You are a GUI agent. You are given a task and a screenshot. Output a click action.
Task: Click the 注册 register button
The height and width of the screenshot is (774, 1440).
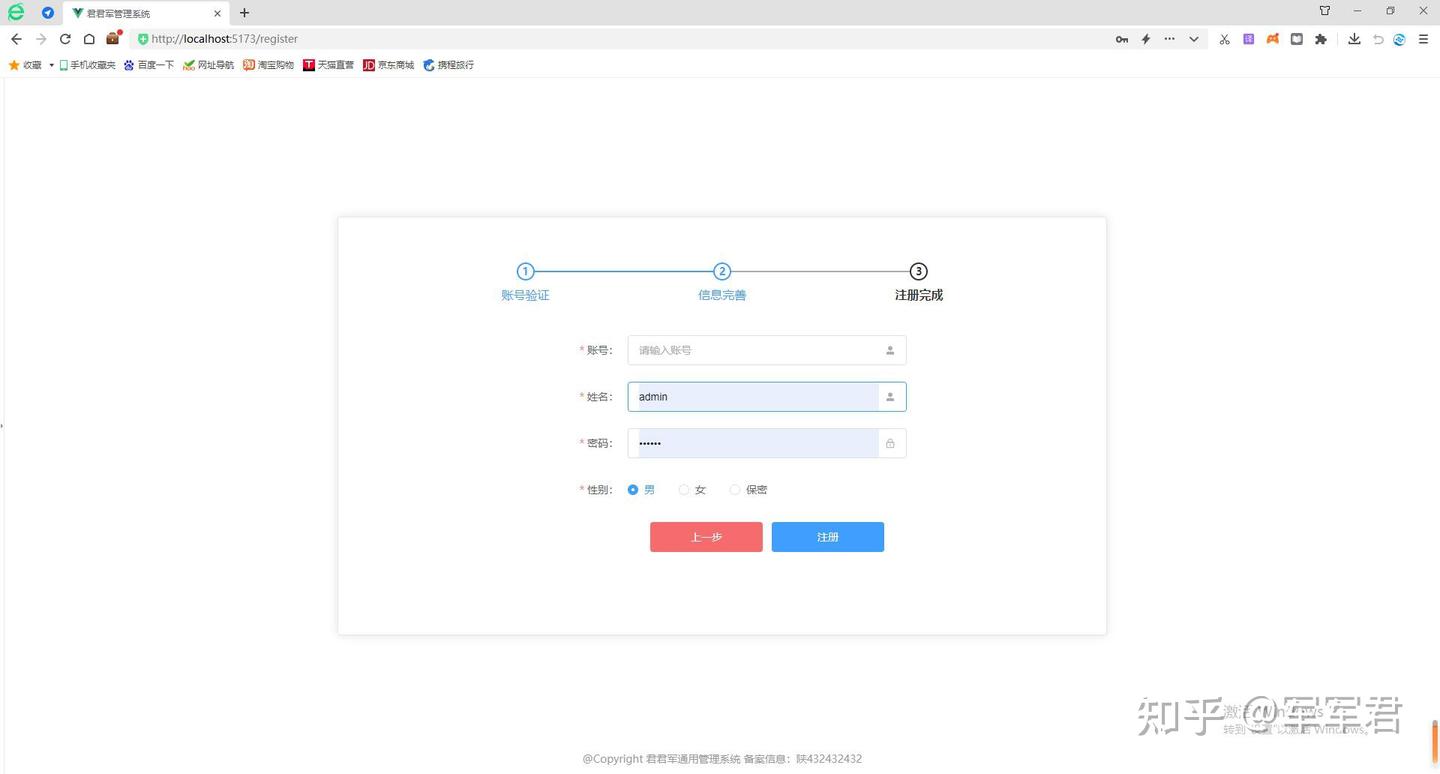[x=827, y=537]
